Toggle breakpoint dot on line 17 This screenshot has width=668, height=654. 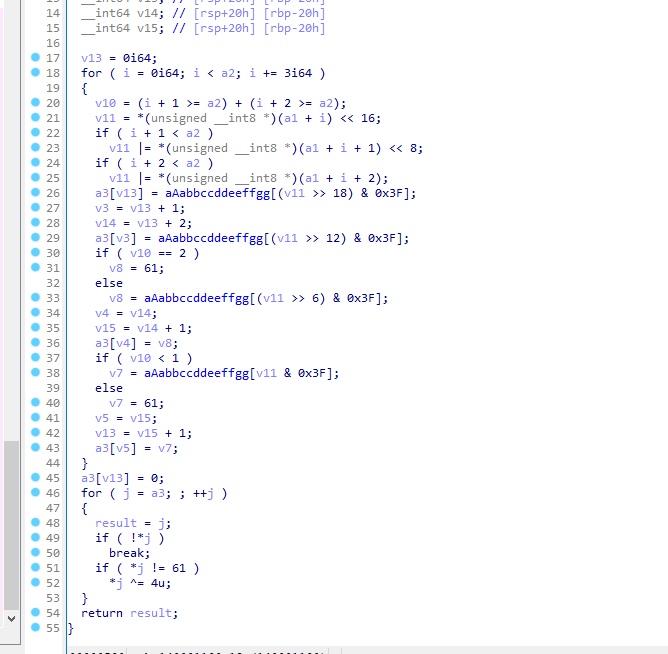36,58
